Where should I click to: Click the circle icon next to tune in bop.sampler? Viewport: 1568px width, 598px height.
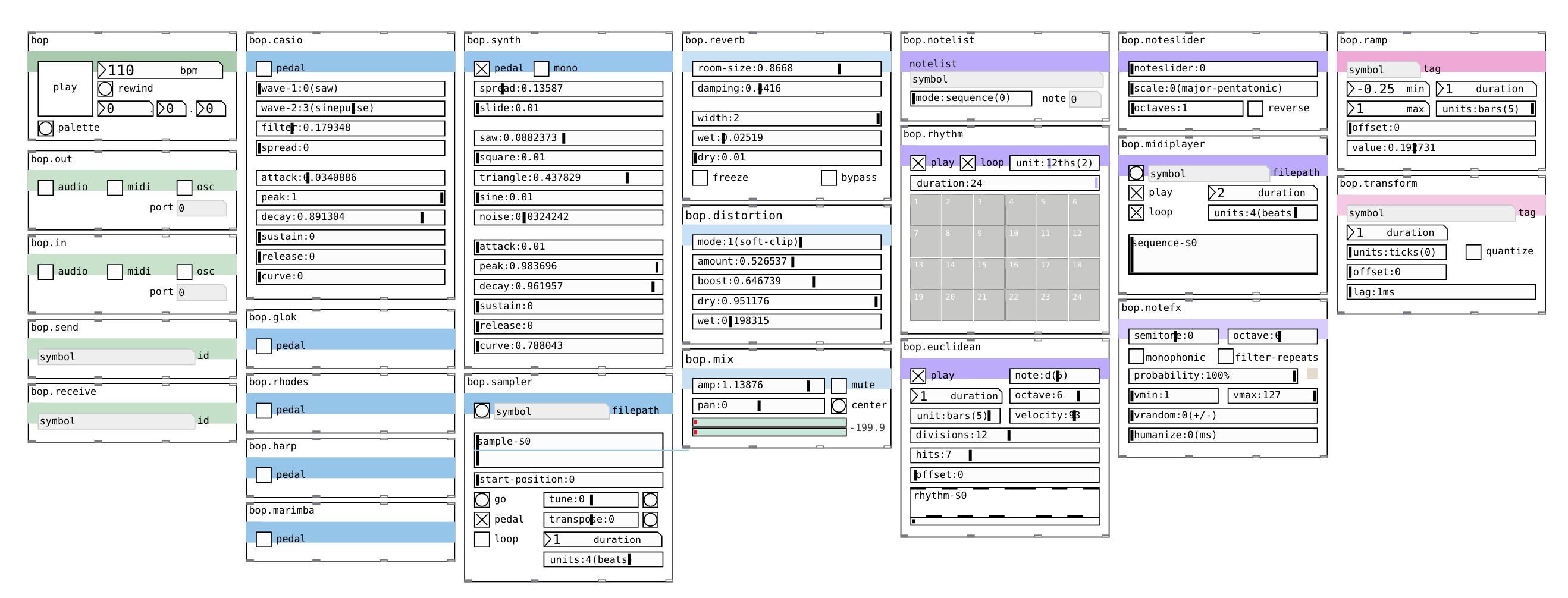[x=651, y=499]
